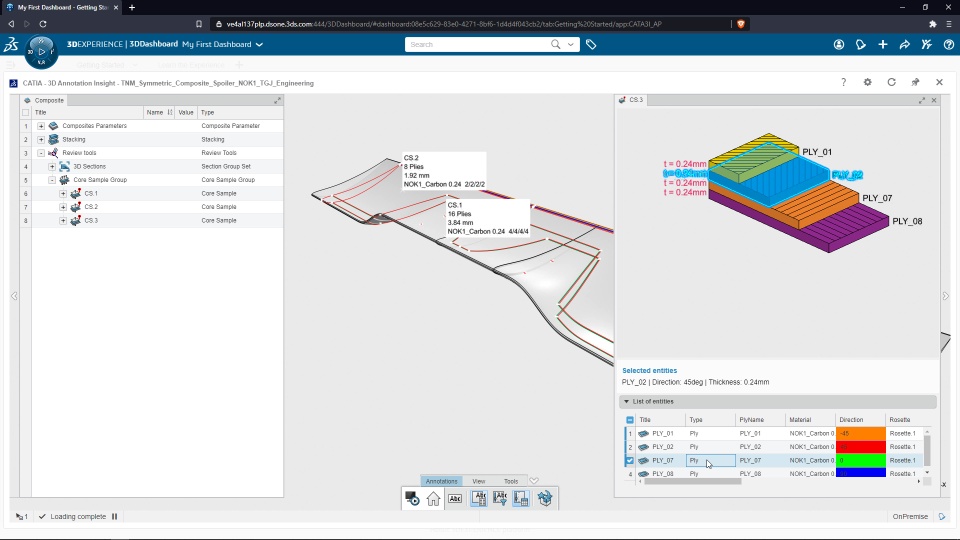Close the CS.3 panel

point(934,100)
